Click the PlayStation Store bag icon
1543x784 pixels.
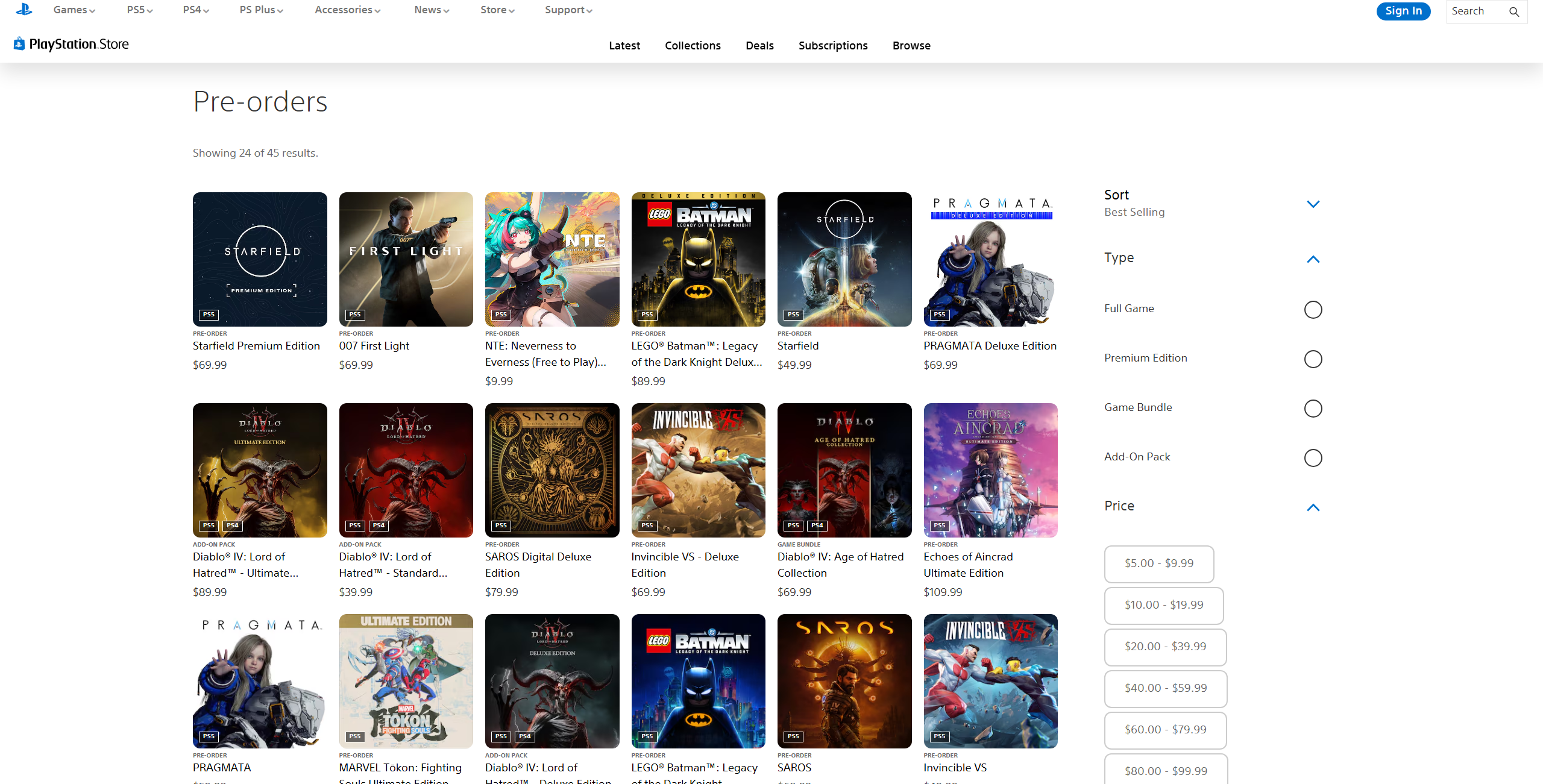point(19,43)
